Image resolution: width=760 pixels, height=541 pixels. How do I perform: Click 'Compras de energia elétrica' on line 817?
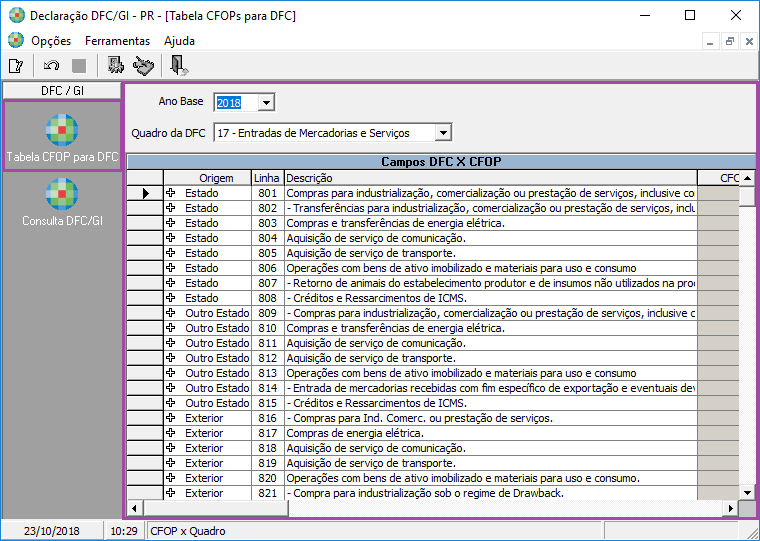(x=355, y=433)
